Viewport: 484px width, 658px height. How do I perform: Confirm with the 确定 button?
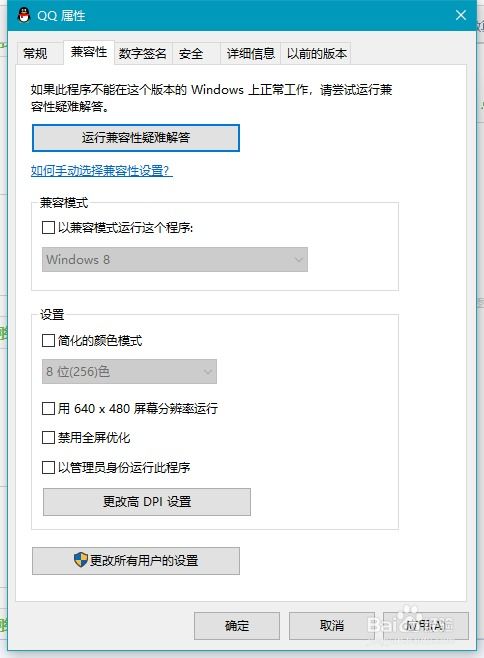tap(237, 626)
